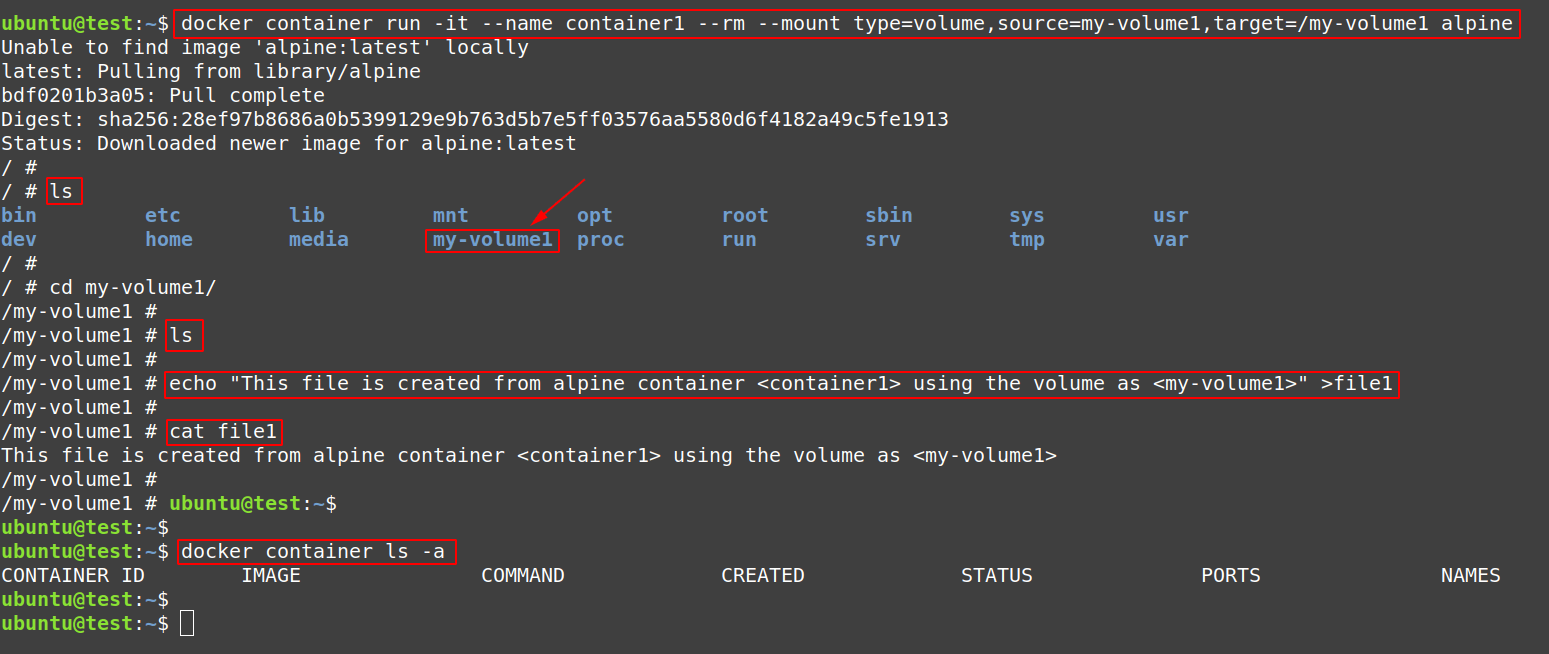Click the echo command writing to file1
This screenshot has width=1549, height=654.
point(781,384)
